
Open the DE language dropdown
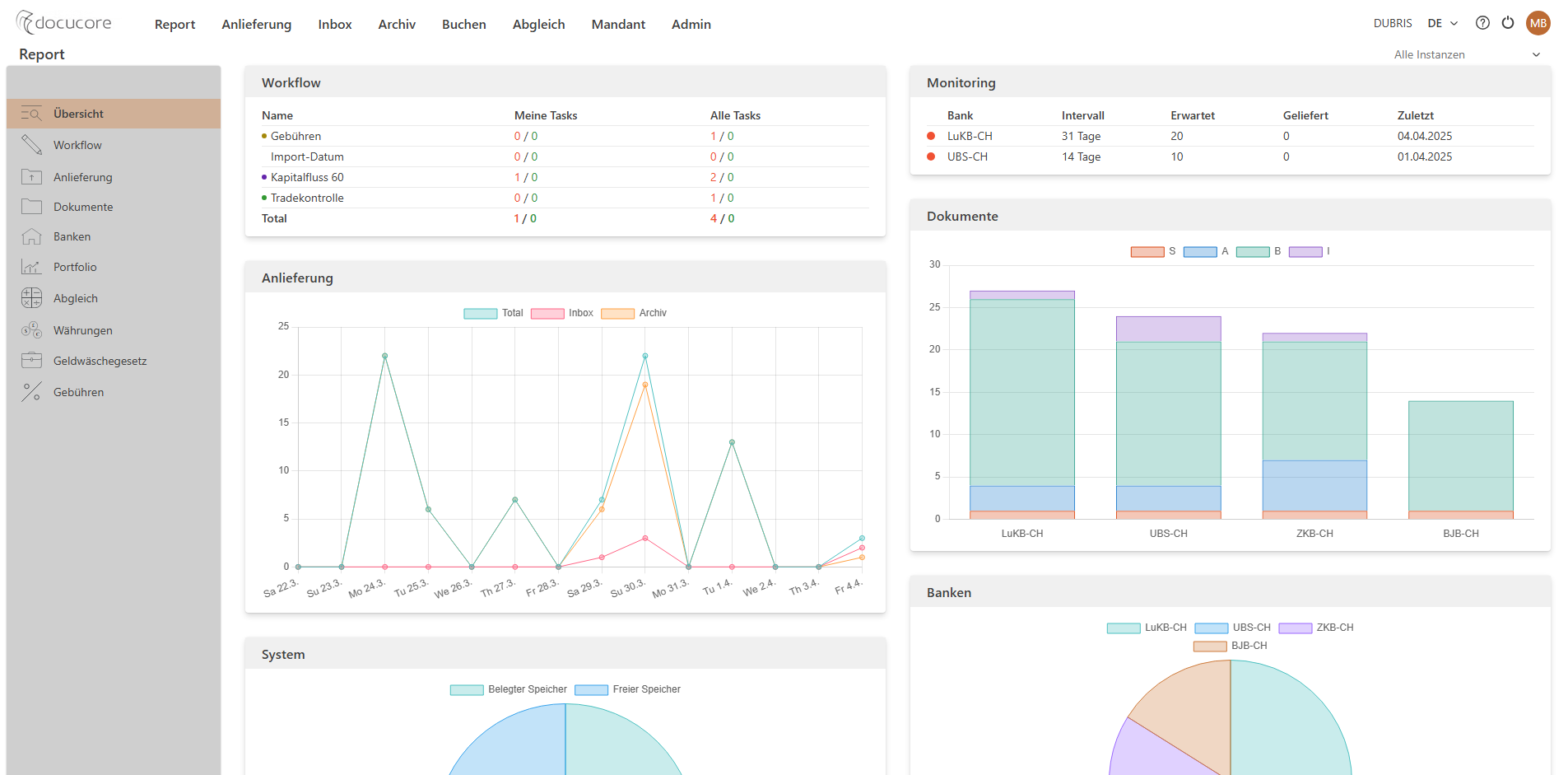pyautogui.click(x=1442, y=23)
